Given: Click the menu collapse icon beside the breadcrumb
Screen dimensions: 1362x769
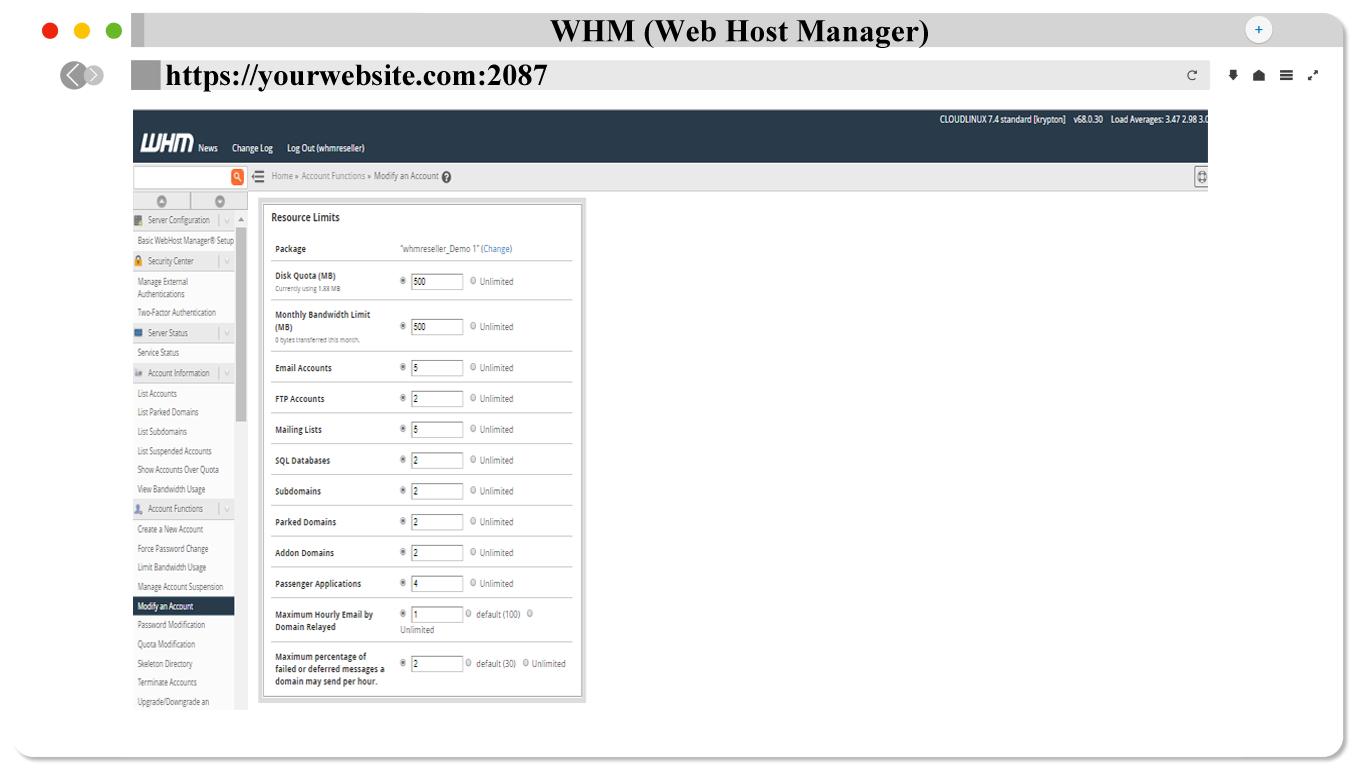Looking at the screenshot, I should point(258,176).
